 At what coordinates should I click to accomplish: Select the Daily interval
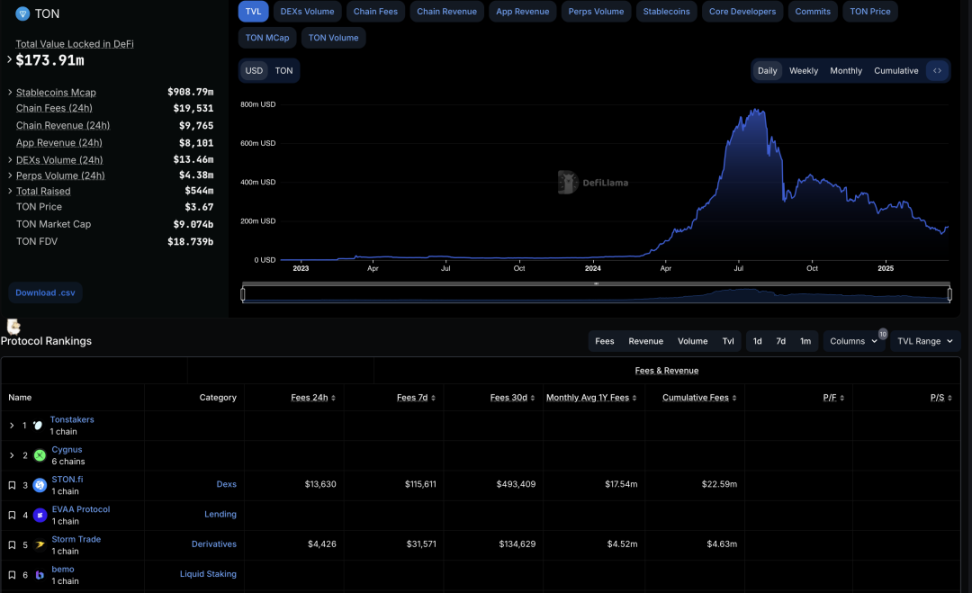(767, 71)
